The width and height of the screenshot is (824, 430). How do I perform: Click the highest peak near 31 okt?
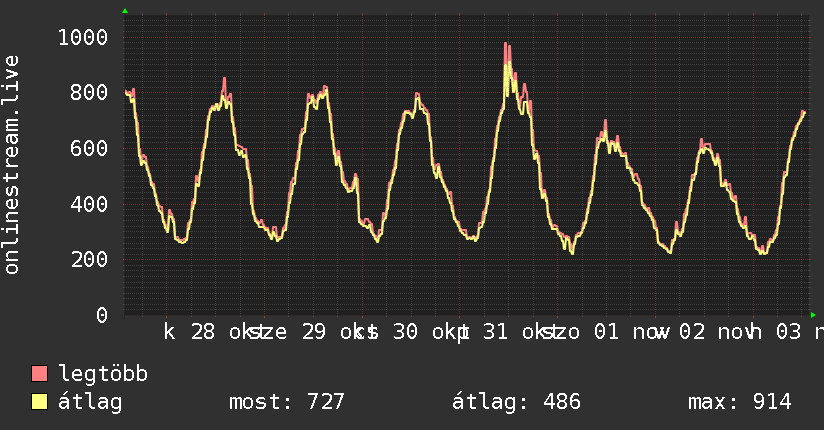coord(507,44)
